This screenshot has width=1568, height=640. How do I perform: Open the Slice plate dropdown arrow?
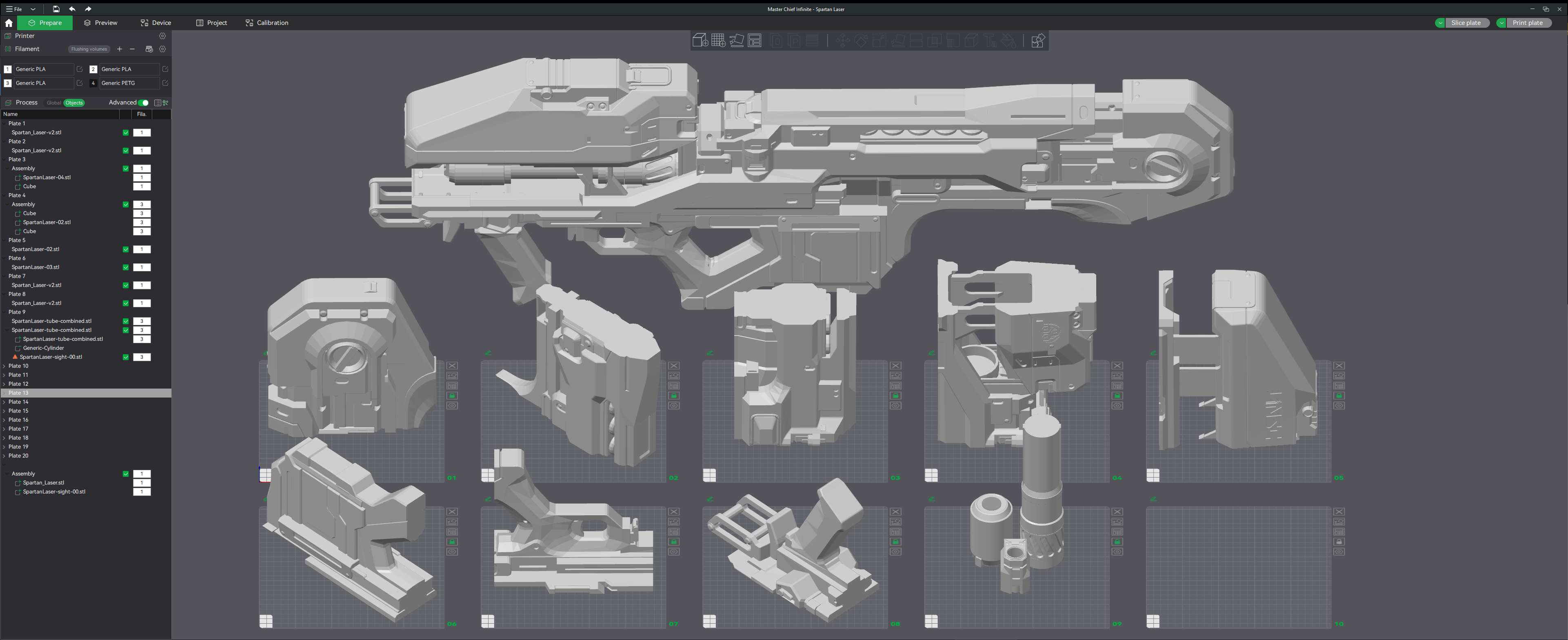[1440, 23]
